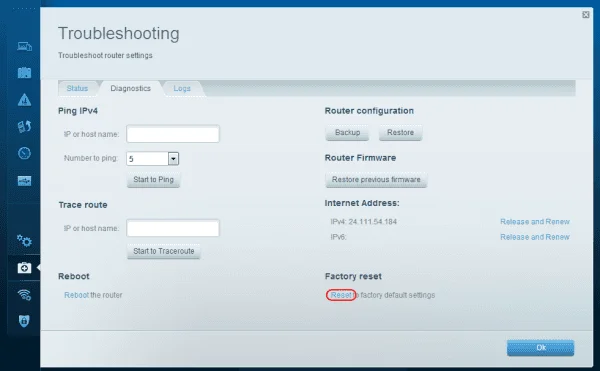Open Wireless settings Wi-Fi icon
Viewport: 600px width, 371px height.
tap(24, 295)
